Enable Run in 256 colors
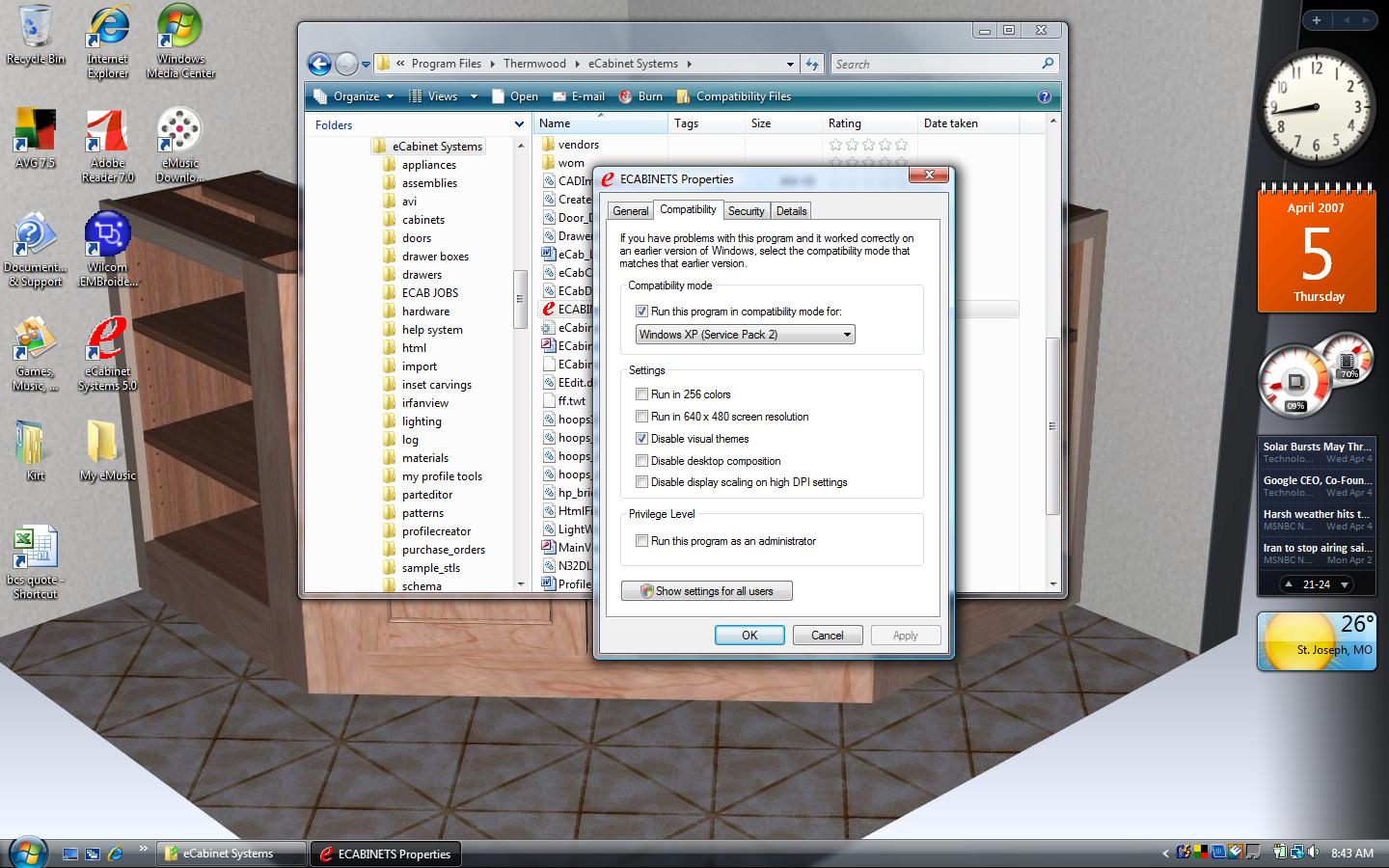The width and height of the screenshot is (1389, 868). click(641, 394)
